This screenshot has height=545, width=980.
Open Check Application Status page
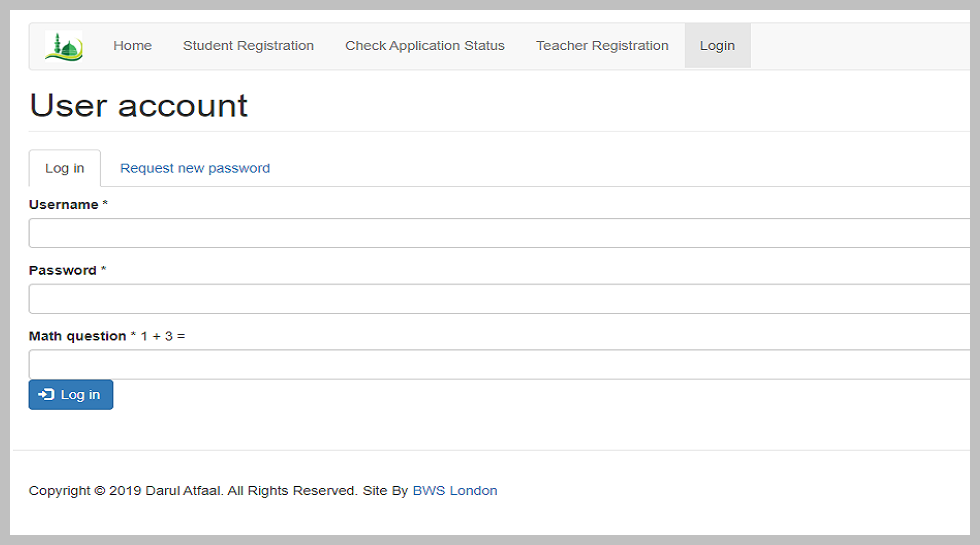click(425, 46)
